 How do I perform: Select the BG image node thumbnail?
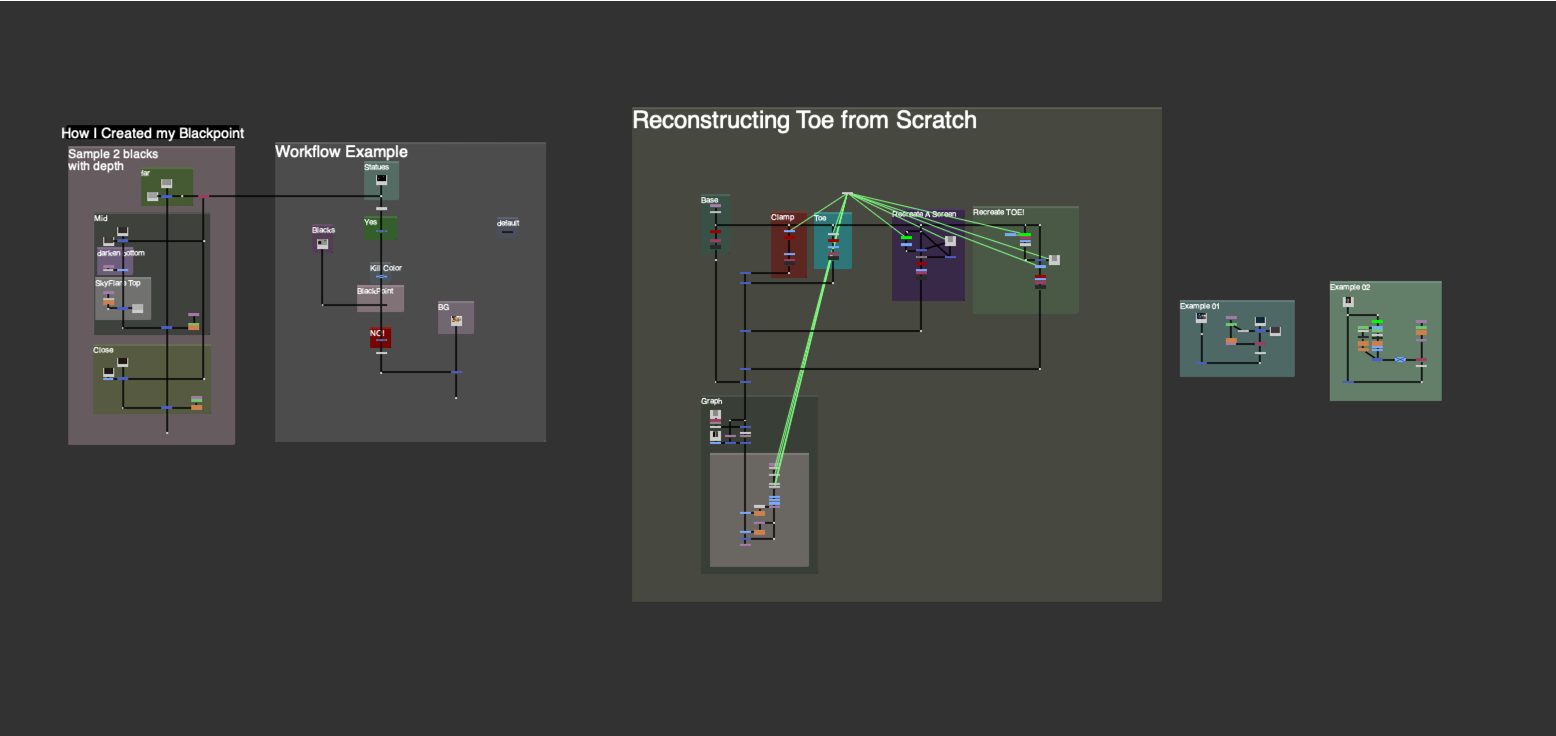(x=455, y=318)
